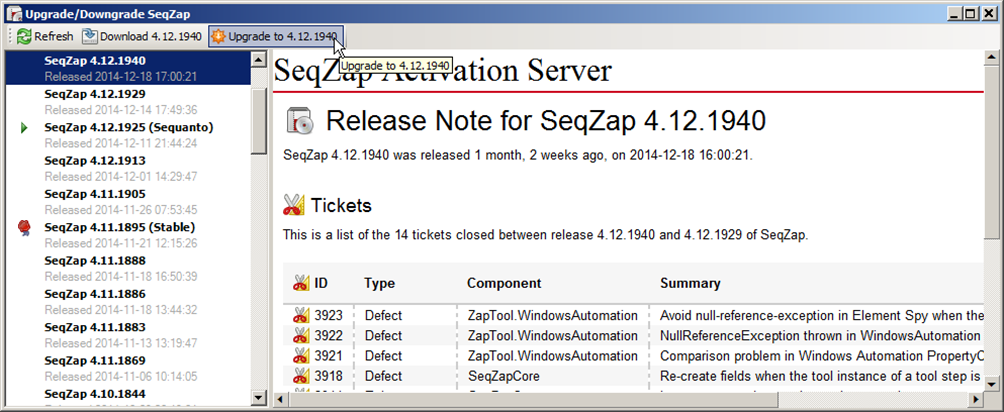Select SeqZap 4.11.1869 release
Viewport: 1004px width, 412px height.
pos(128,368)
